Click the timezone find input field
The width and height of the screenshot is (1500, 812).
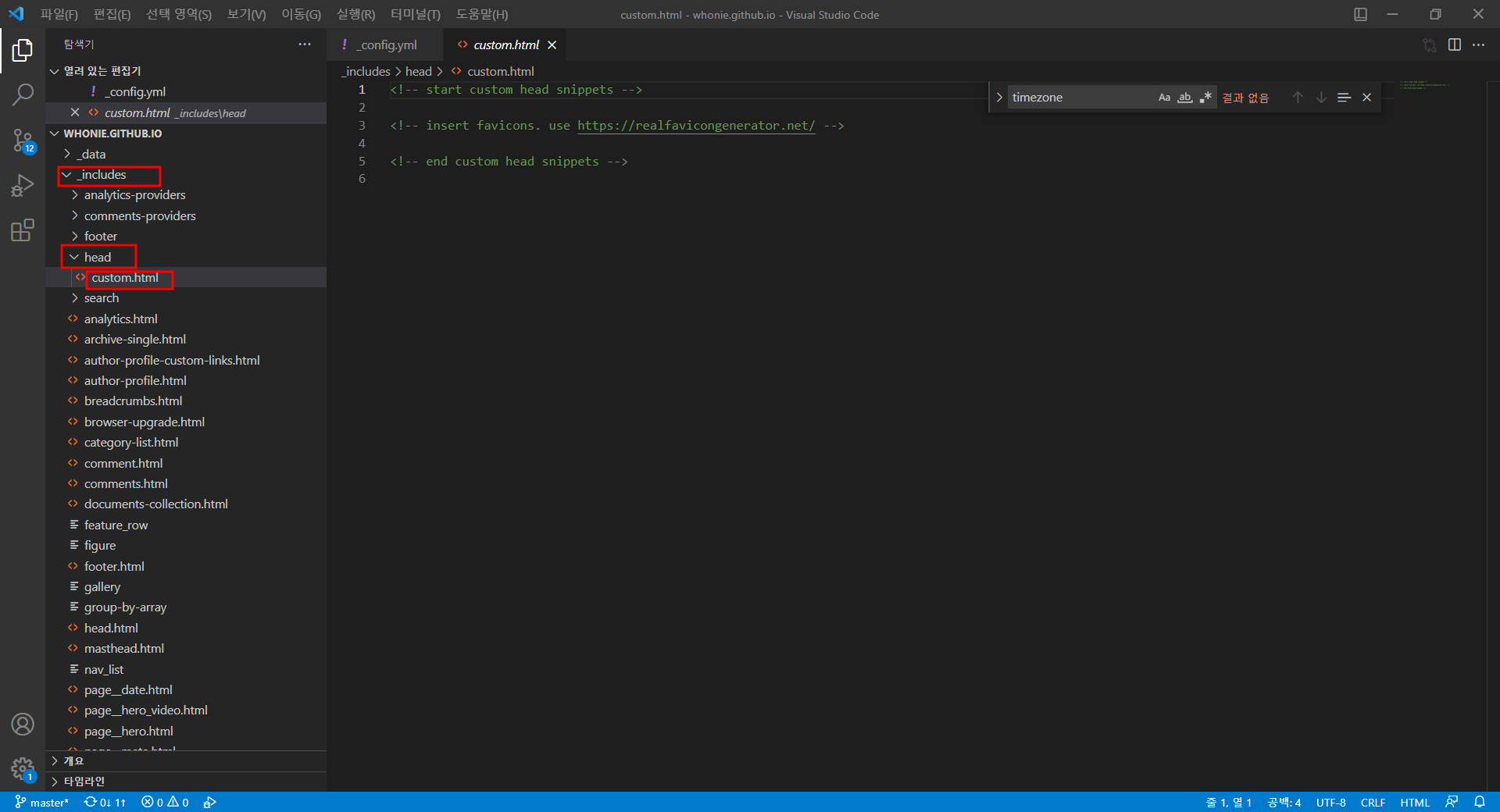tap(1080, 98)
